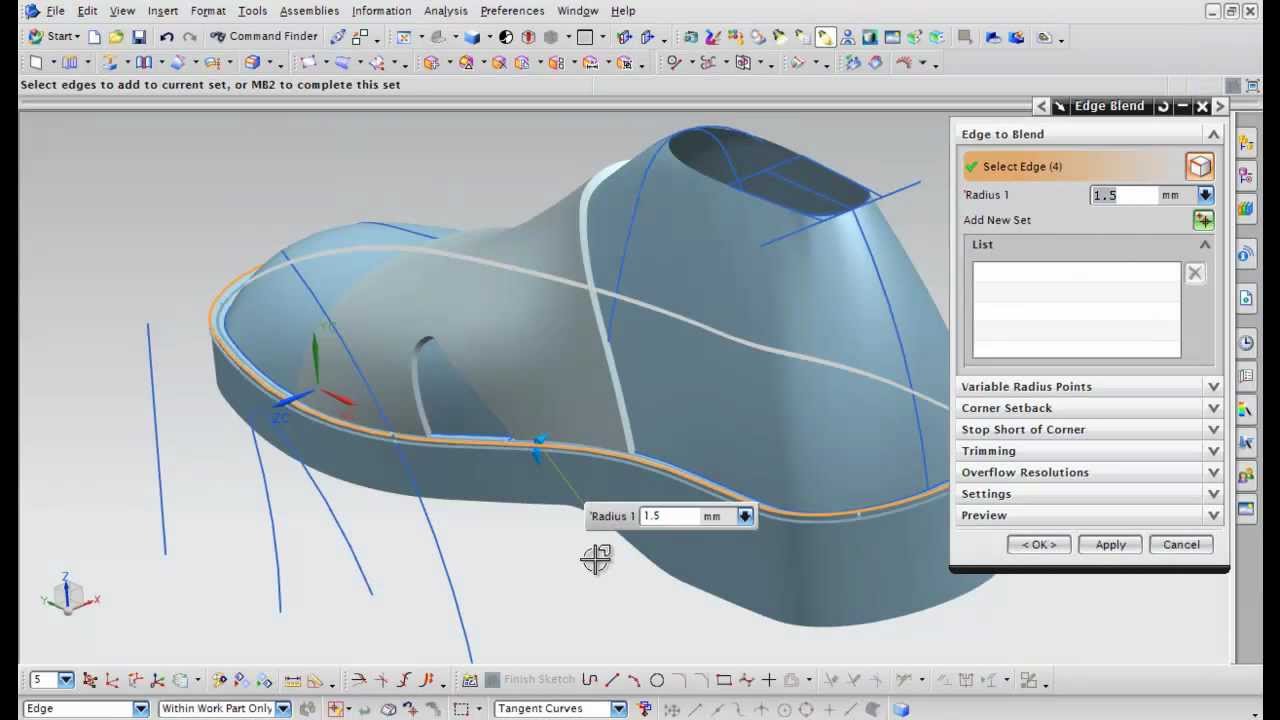Image resolution: width=1280 pixels, height=720 pixels.
Task: Click the Save disk icon
Action: click(x=139, y=37)
